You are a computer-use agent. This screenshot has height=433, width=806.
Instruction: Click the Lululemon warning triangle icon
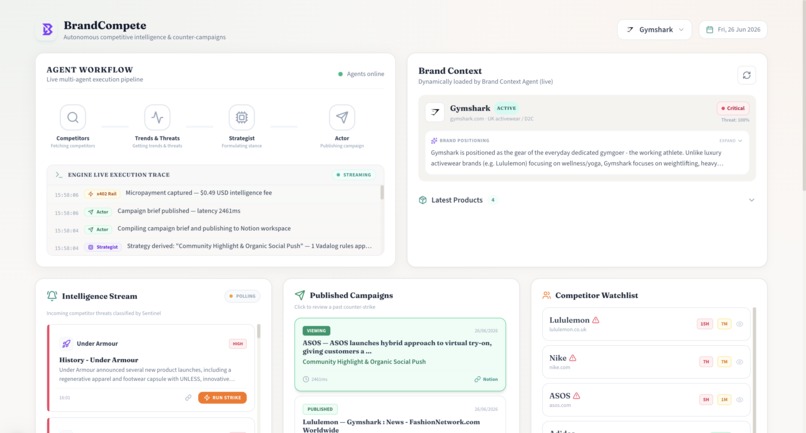pyautogui.click(x=596, y=320)
